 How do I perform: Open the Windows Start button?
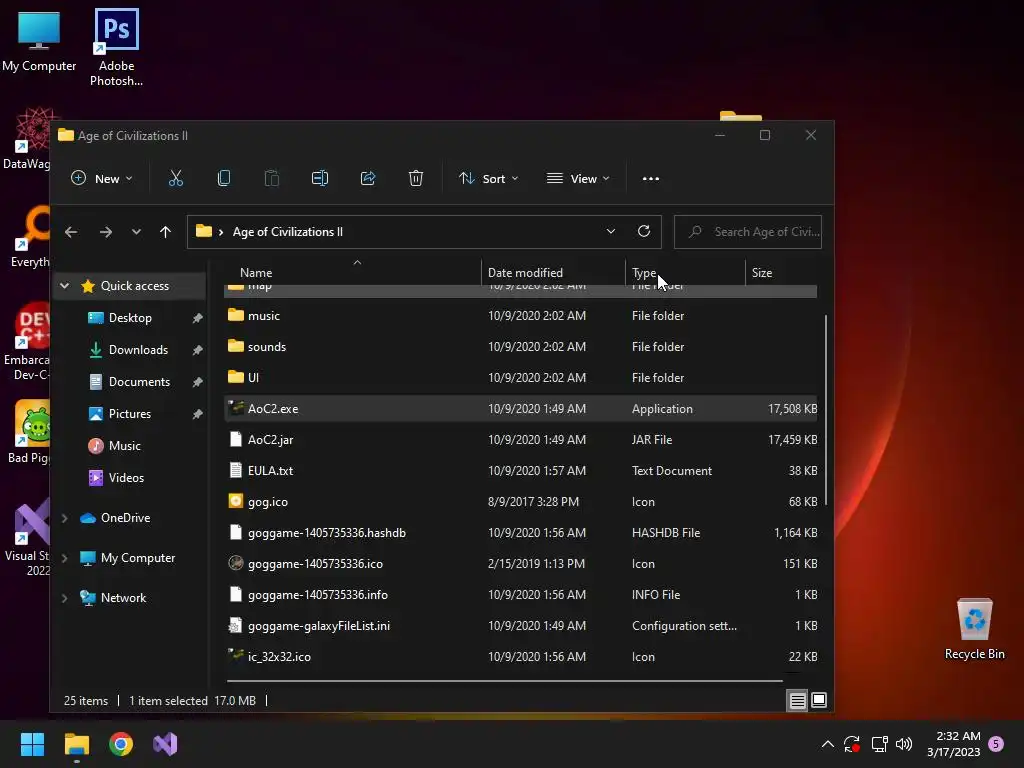[x=32, y=744]
